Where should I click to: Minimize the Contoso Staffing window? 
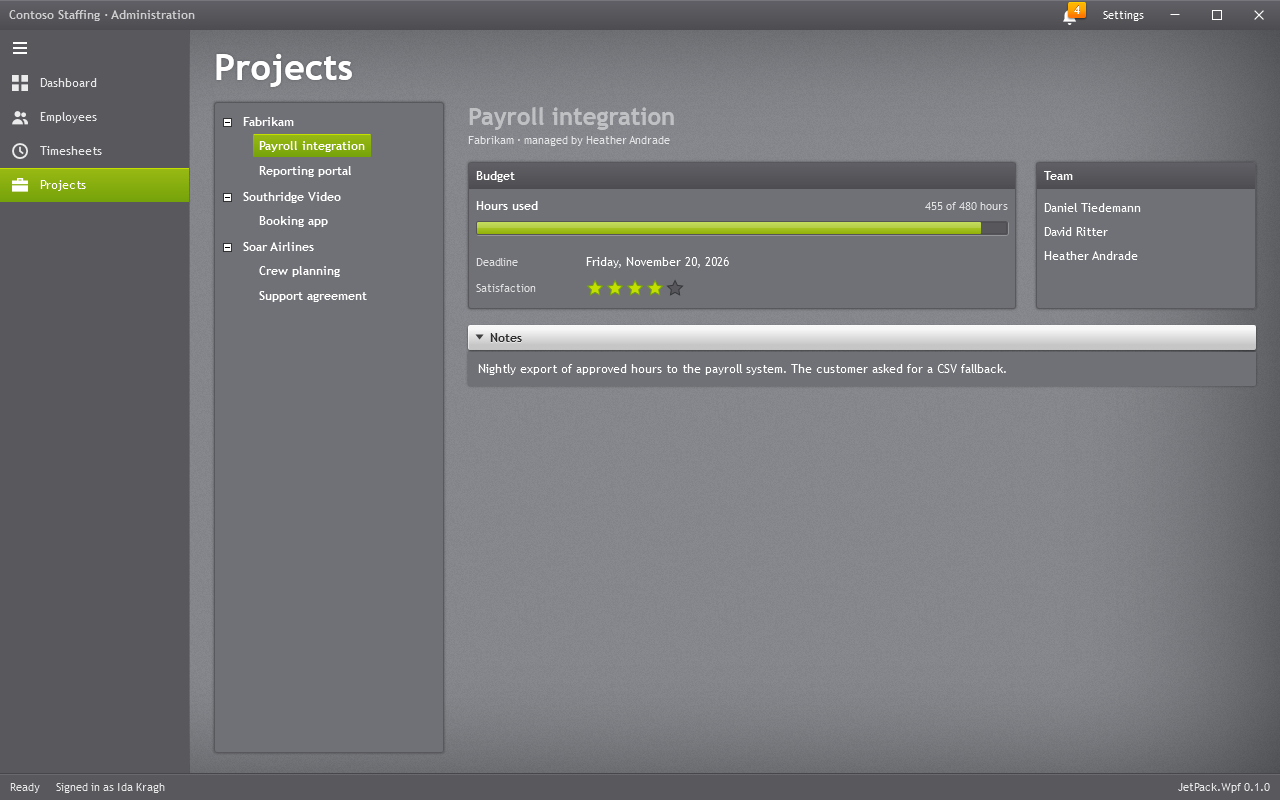[x=1175, y=15]
